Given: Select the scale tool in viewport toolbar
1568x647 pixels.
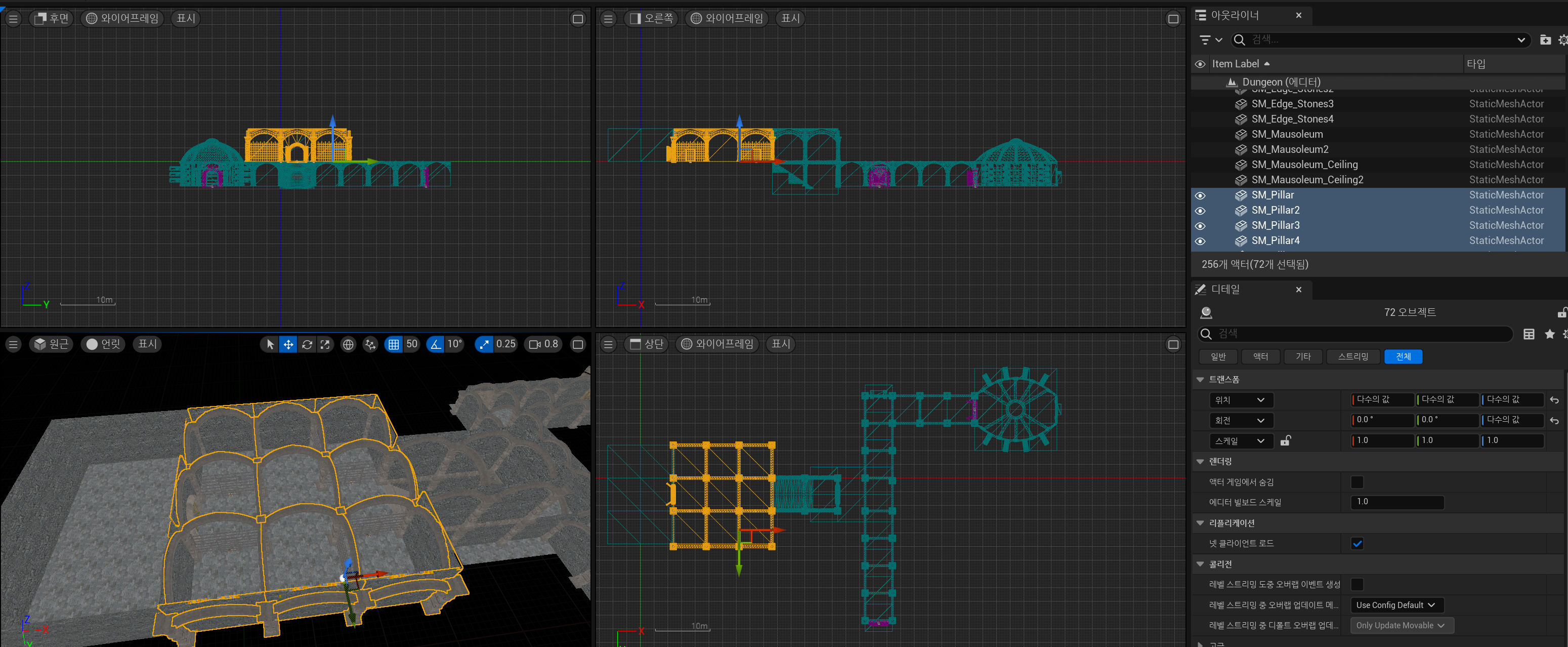Looking at the screenshot, I should (x=325, y=344).
